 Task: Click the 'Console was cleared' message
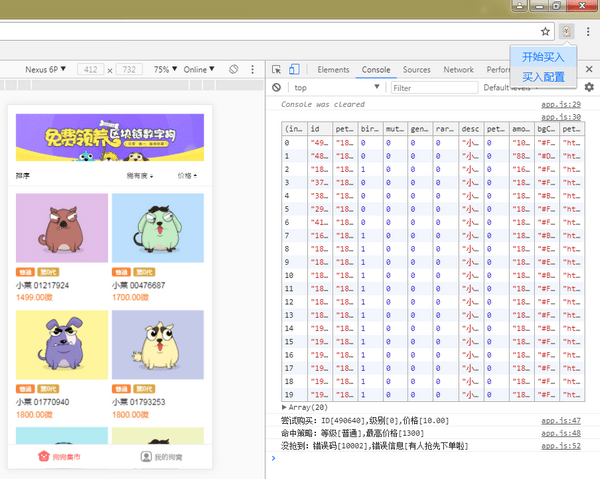pyautogui.click(x=323, y=104)
